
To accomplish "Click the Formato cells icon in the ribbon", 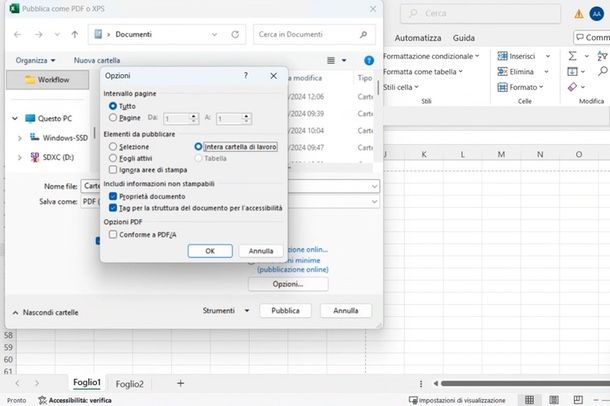I will point(502,87).
